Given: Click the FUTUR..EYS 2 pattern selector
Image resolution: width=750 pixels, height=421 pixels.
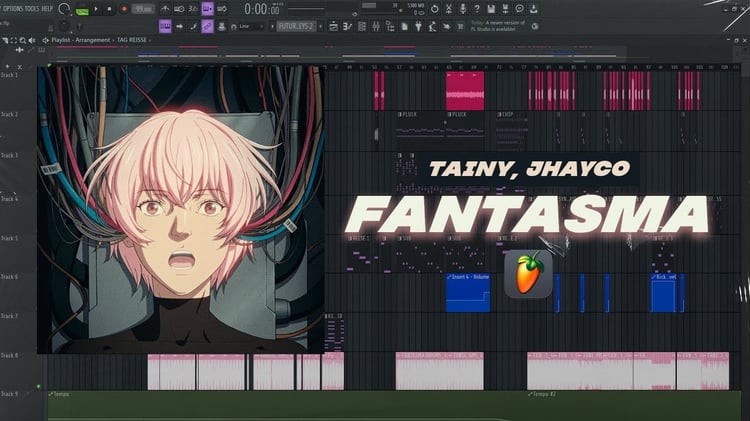Looking at the screenshot, I should click(297, 26).
